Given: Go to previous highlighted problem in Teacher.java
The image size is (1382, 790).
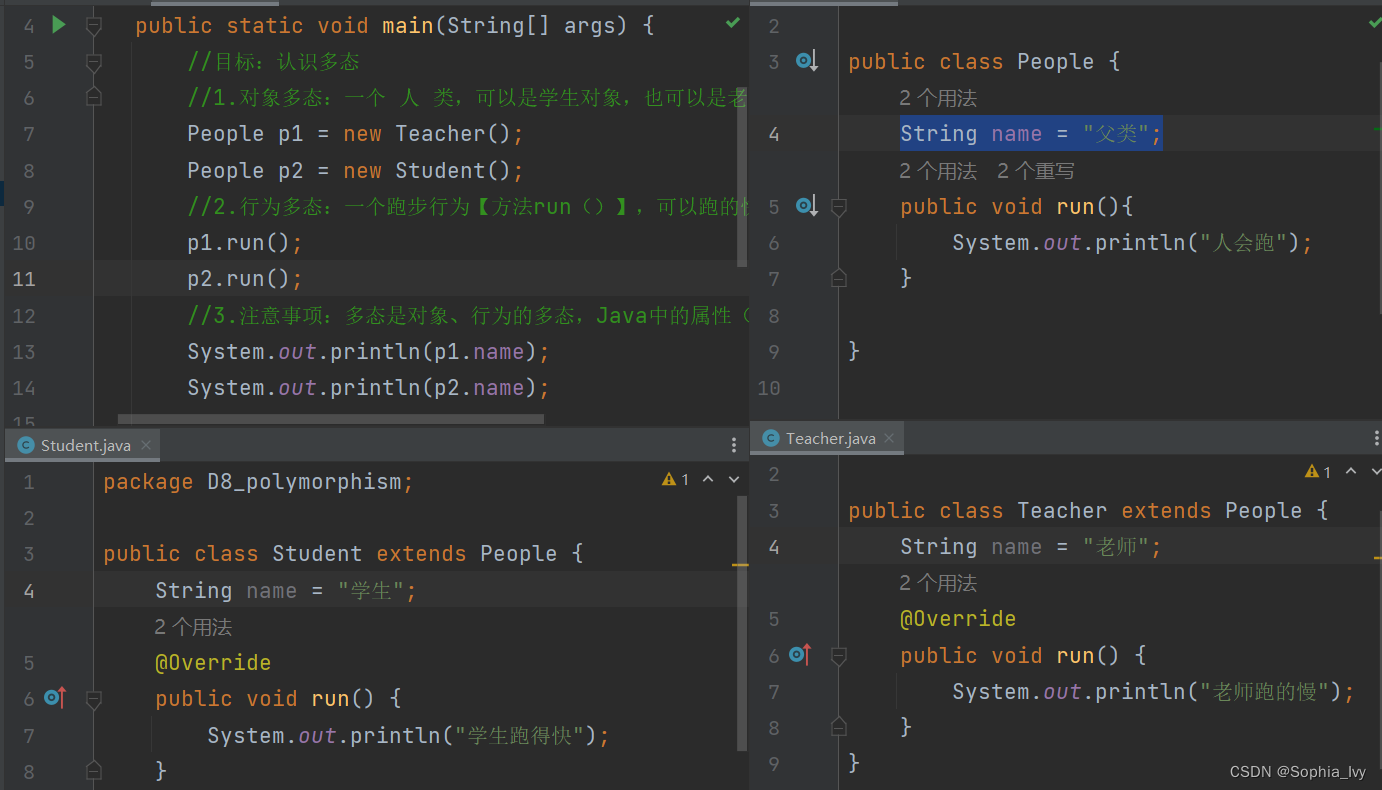Looking at the screenshot, I should tap(1351, 472).
